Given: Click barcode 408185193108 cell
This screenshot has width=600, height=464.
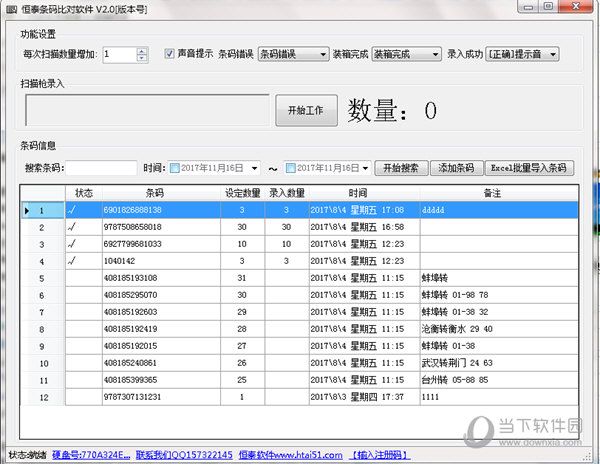Looking at the screenshot, I should pyautogui.click(x=161, y=278).
